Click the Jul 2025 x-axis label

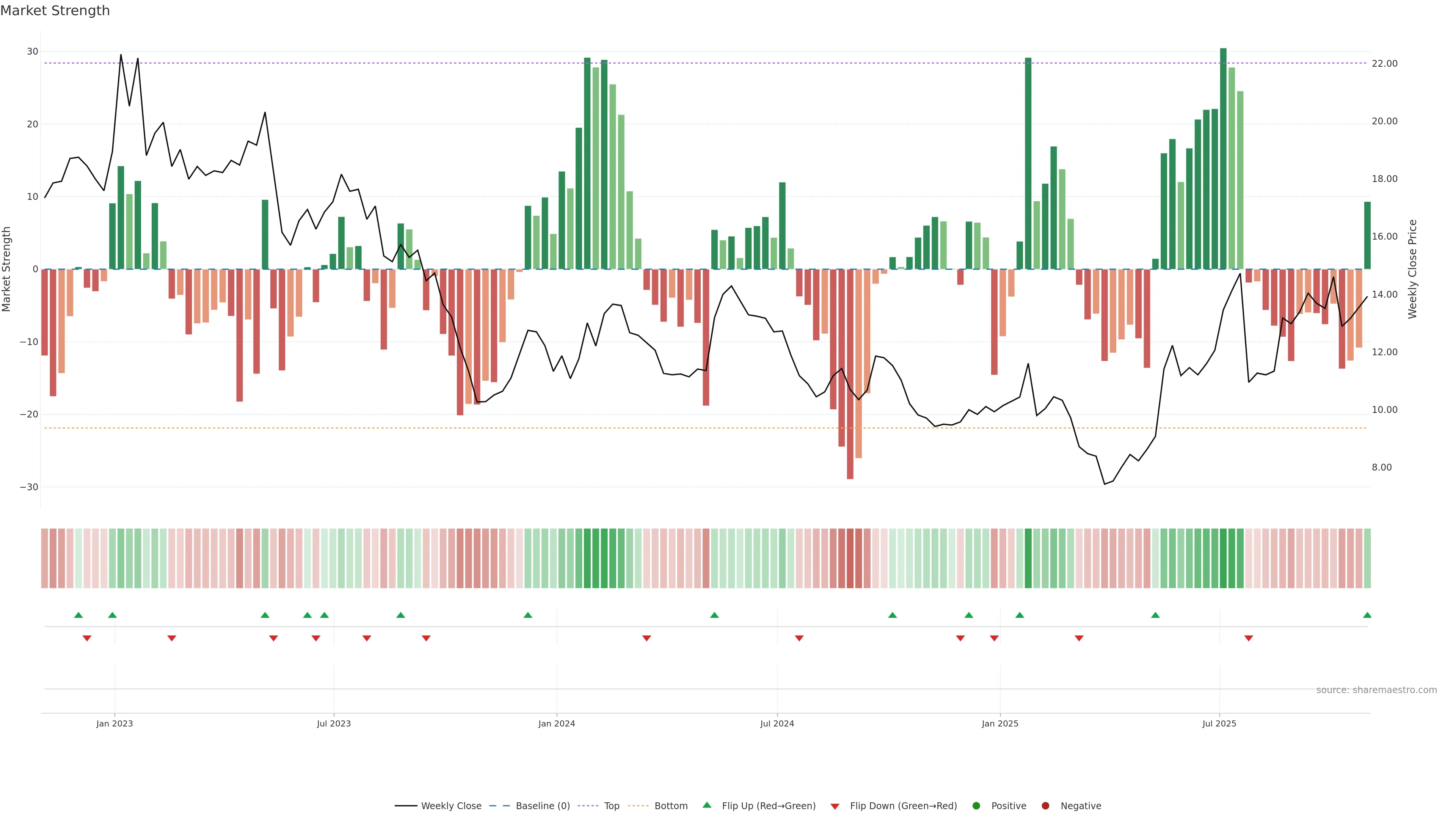1219,723
